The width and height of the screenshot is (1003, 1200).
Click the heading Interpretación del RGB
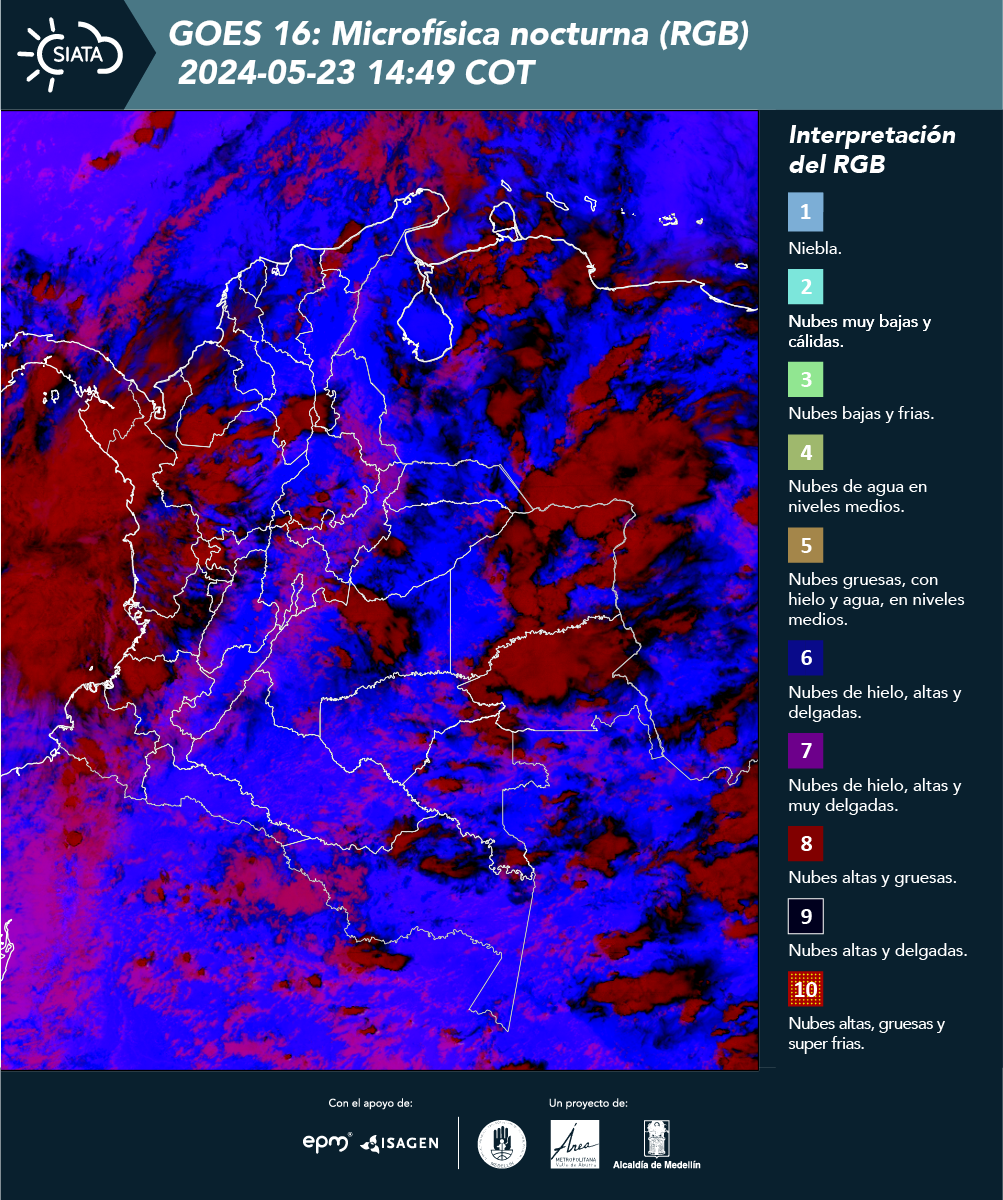[872, 150]
